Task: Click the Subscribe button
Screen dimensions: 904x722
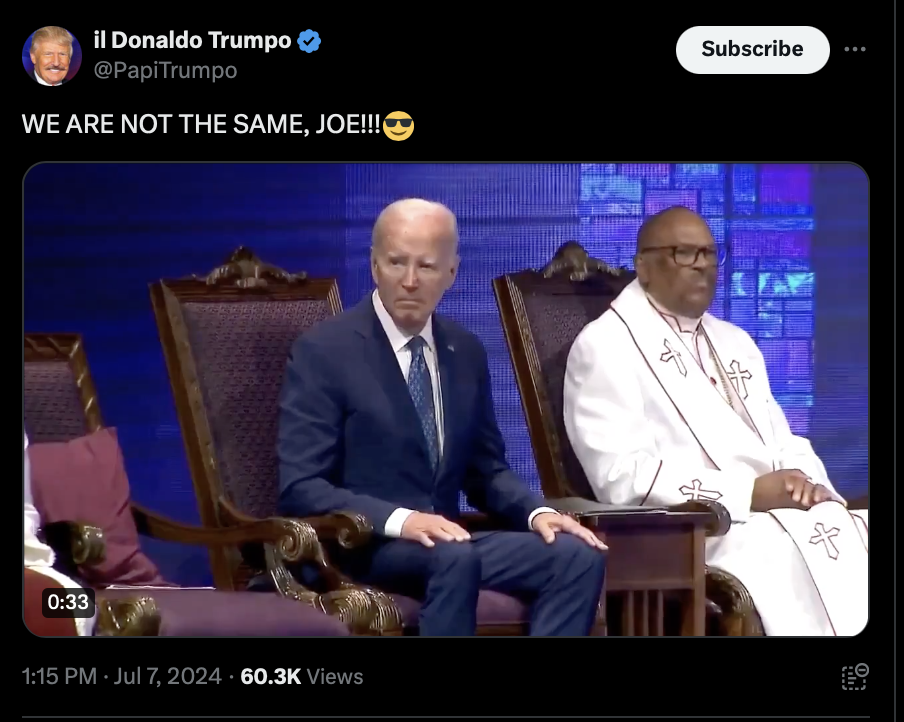Action: point(752,50)
